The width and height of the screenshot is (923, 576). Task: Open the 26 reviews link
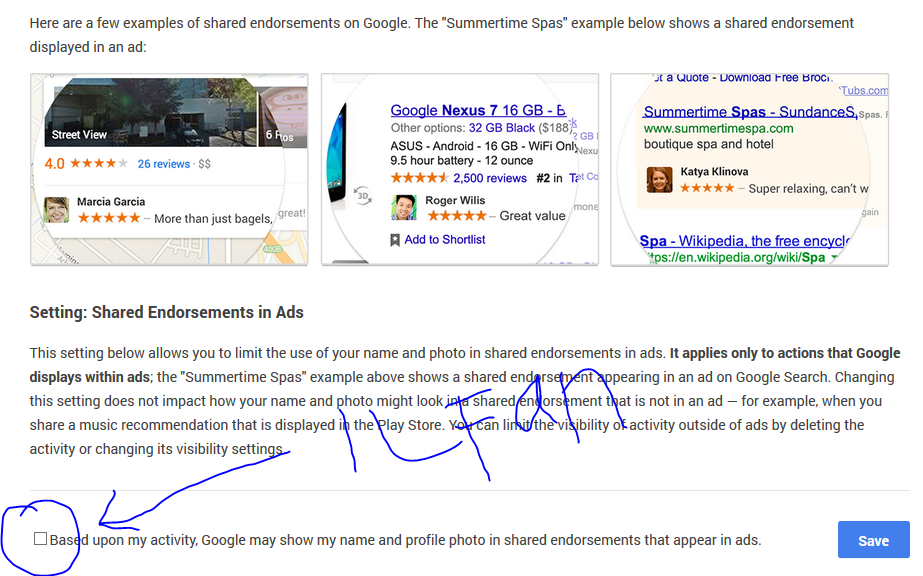164,164
